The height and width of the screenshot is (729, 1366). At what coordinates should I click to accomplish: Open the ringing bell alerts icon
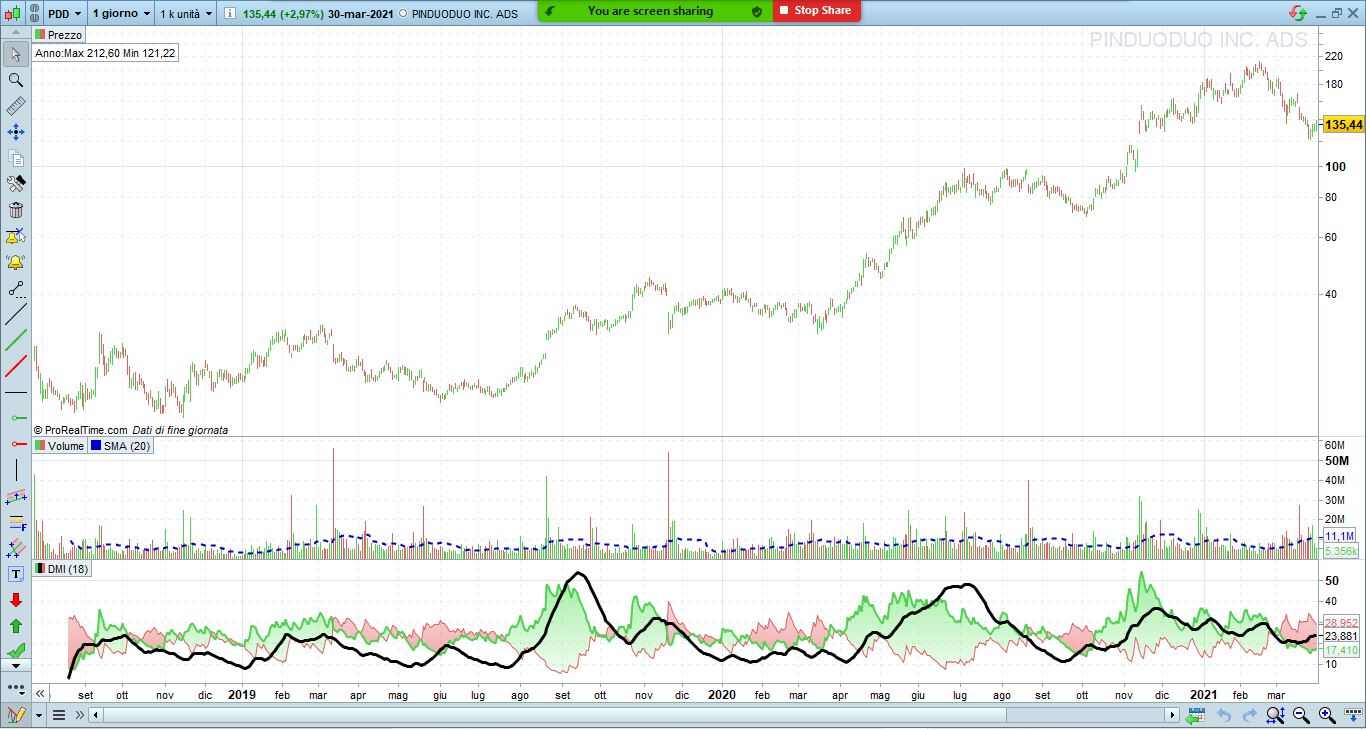tap(16, 262)
